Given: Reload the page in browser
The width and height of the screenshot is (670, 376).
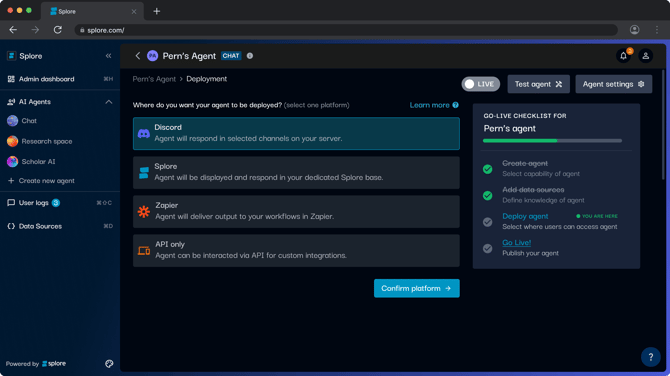Looking at the screenshot, I should [x=58, y=30].
